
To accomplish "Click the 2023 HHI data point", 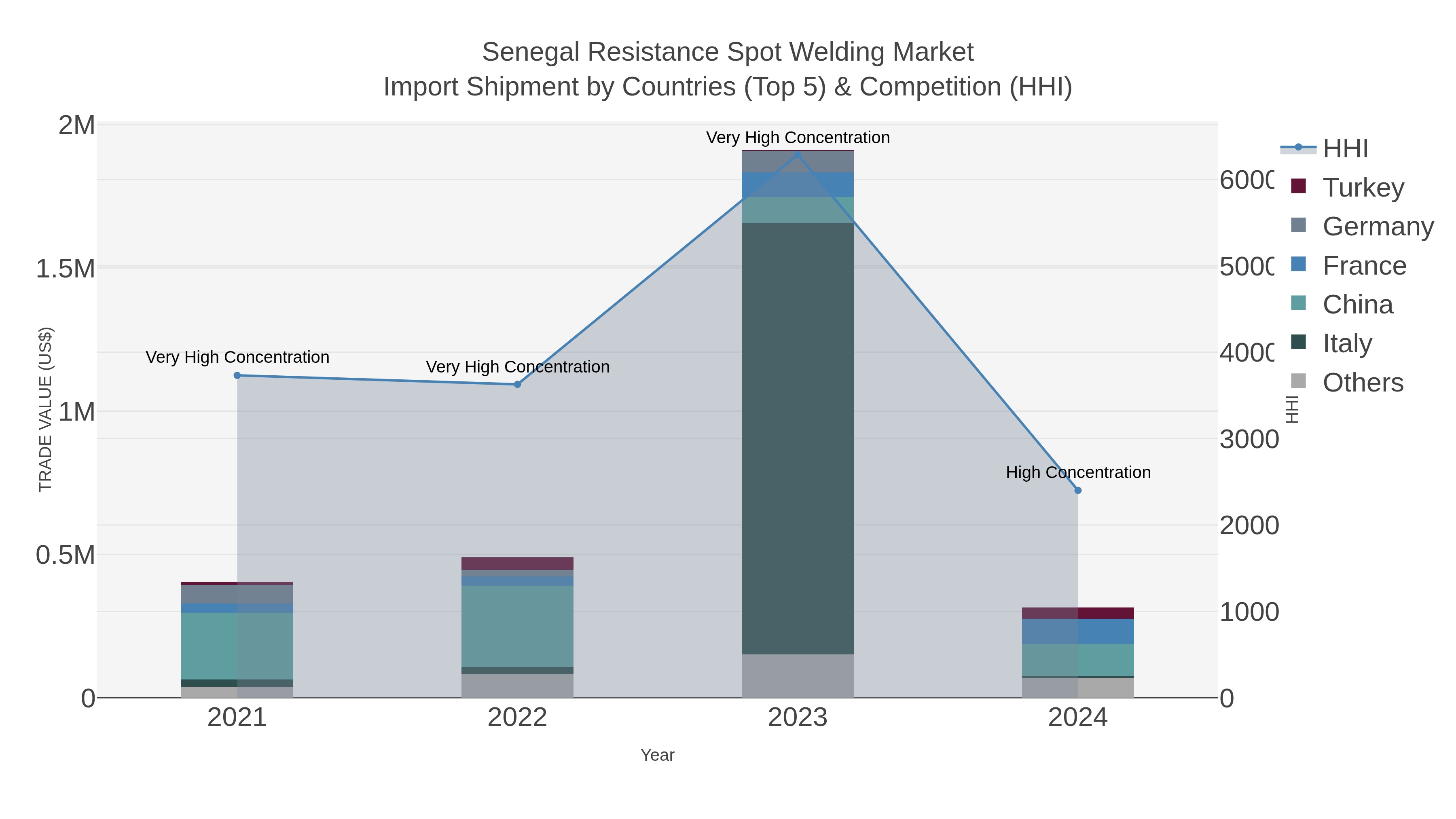I will click(798, 154).
